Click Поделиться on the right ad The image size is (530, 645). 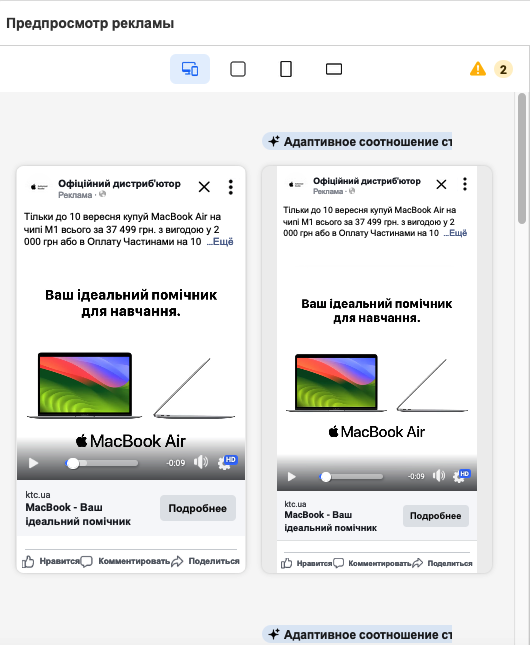click(x=442, y=563)
